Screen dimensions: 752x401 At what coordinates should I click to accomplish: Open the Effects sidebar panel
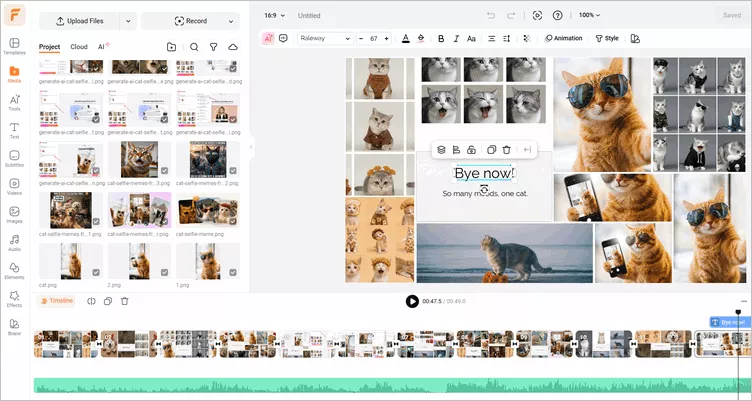tap(14, 299)
